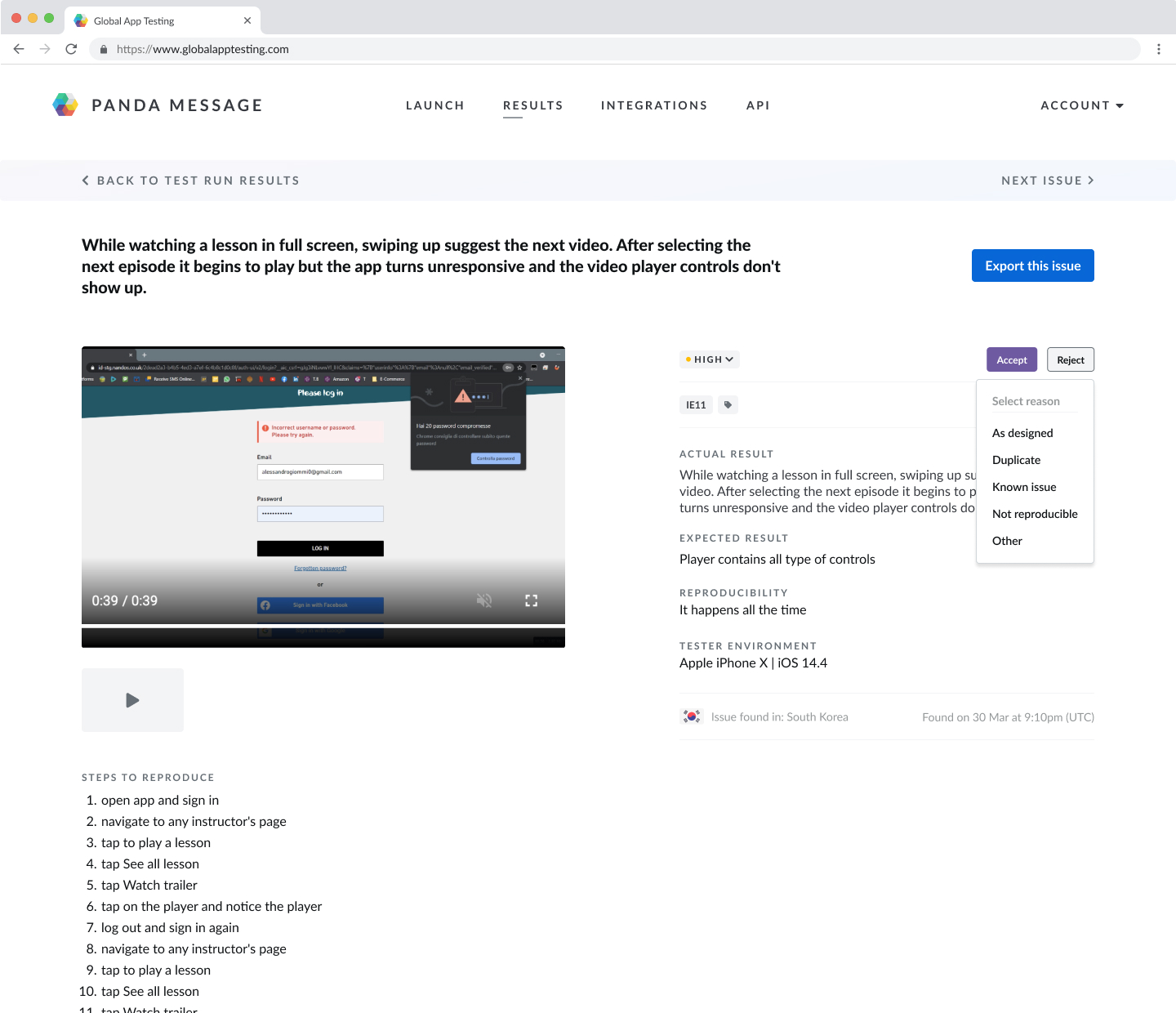The width and height of the screenshot is (1176, 1013).
Task: Open the LAUNCH navigation tab
Action: [x=435, y=105]
